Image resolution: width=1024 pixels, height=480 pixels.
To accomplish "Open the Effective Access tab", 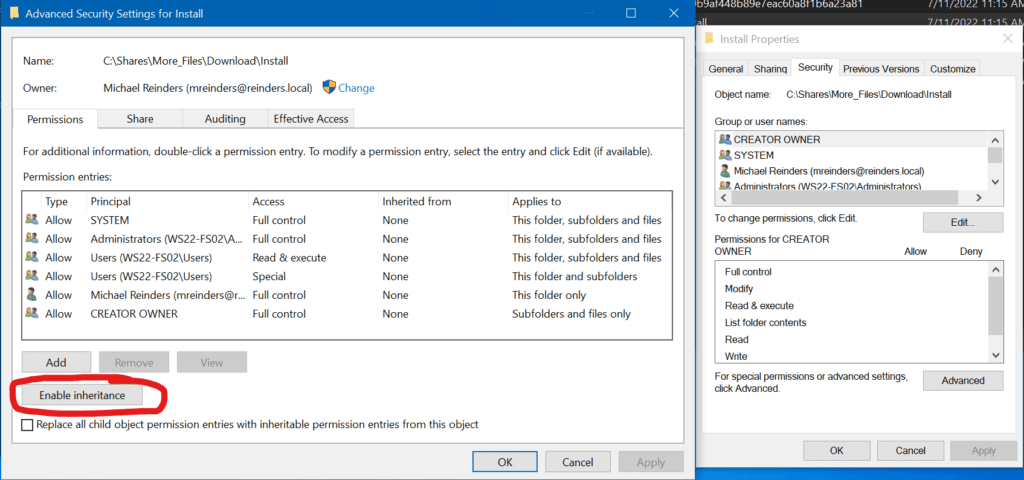I will pos(311,119).
